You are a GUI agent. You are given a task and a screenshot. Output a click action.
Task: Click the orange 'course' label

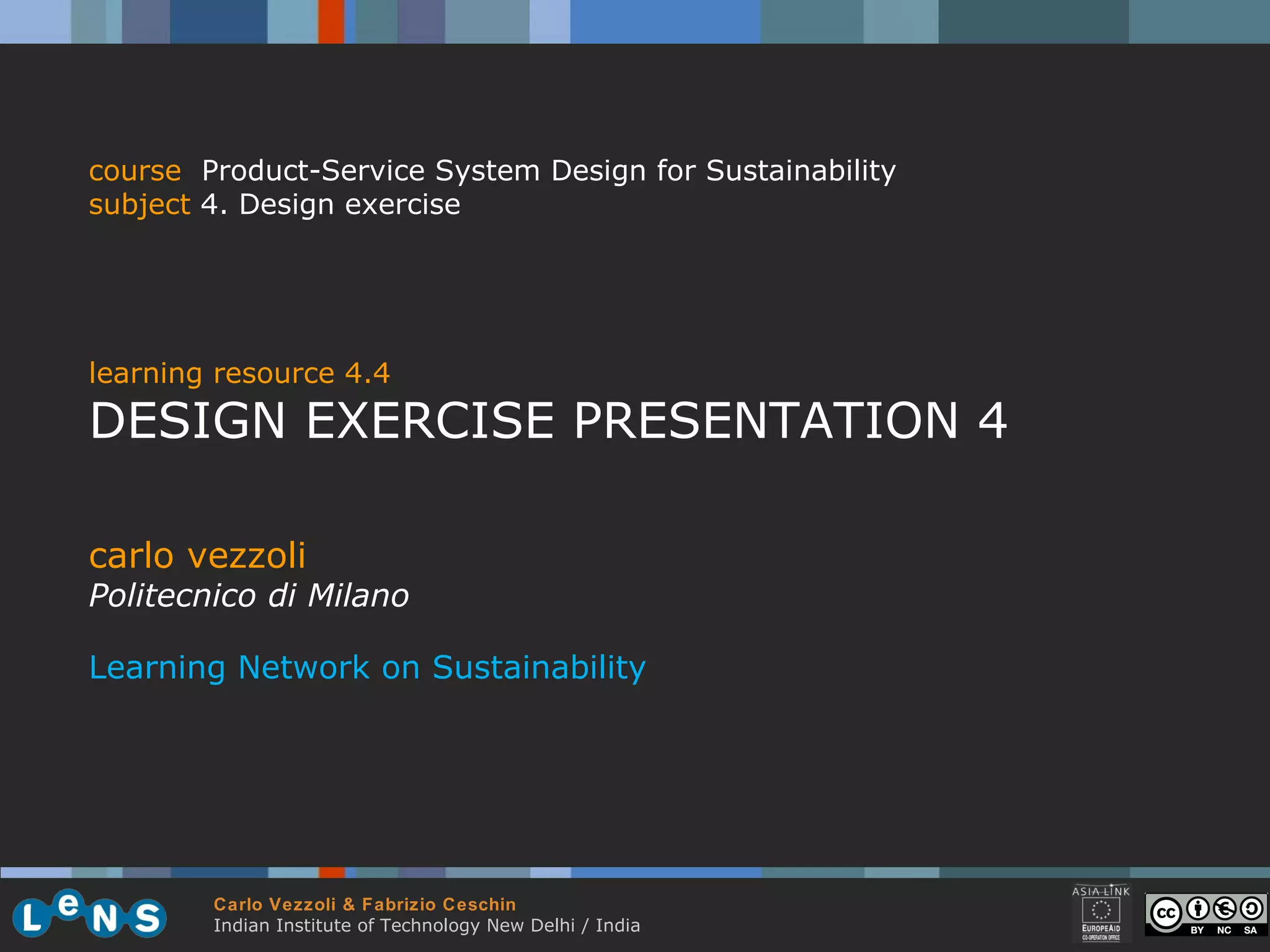coord(135,170)
